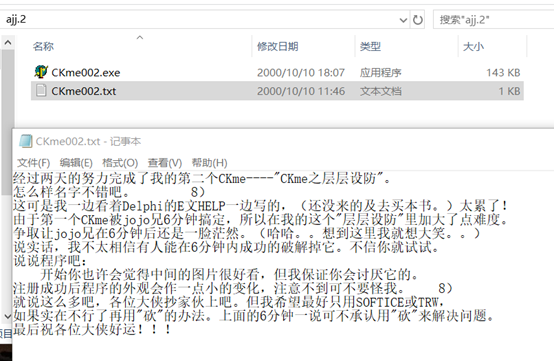
Task: Click the down arrow of the Explorer sidebar scrollbar
Action: (x=8, y=316)
